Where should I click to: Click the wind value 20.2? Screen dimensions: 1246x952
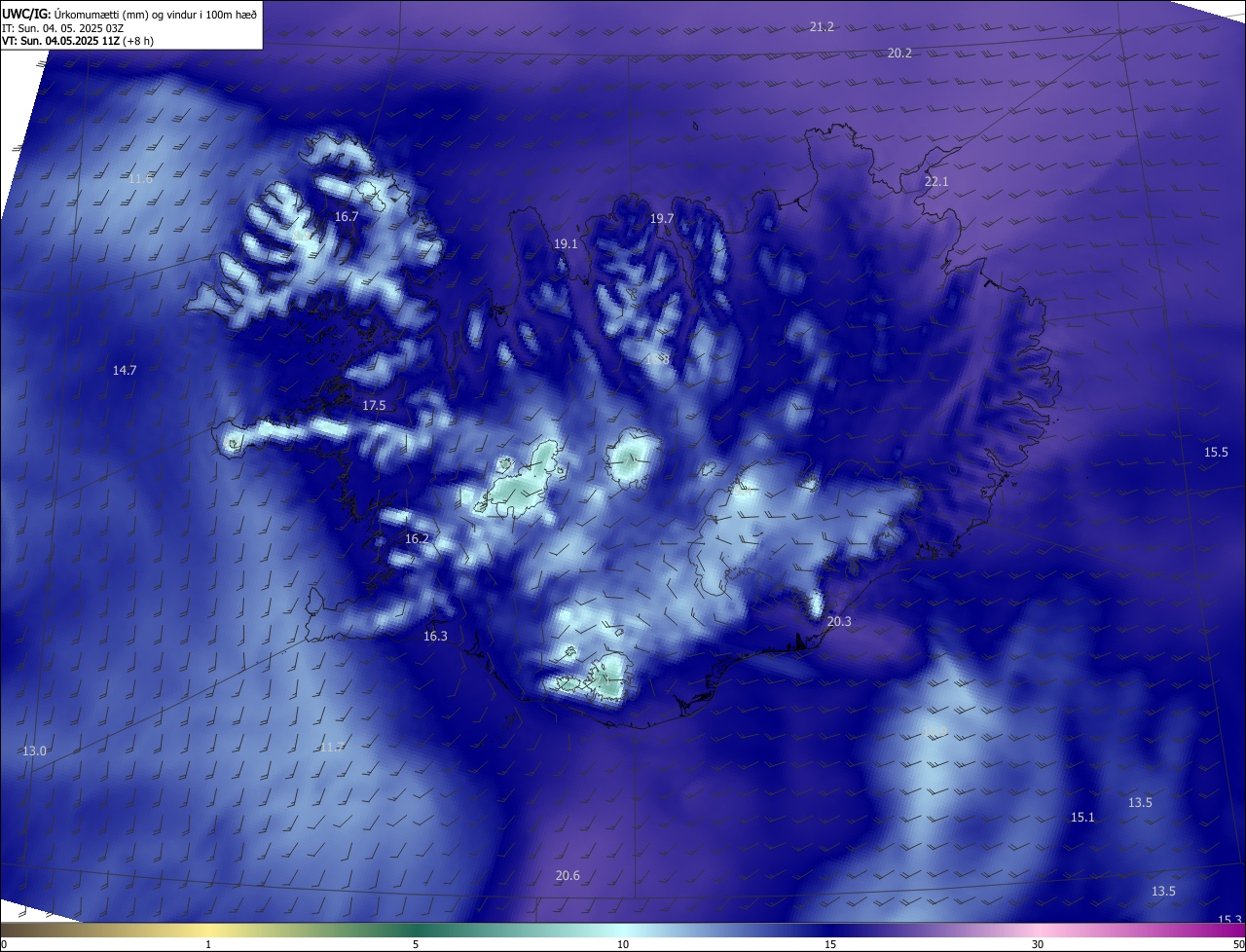coord(899,53)
